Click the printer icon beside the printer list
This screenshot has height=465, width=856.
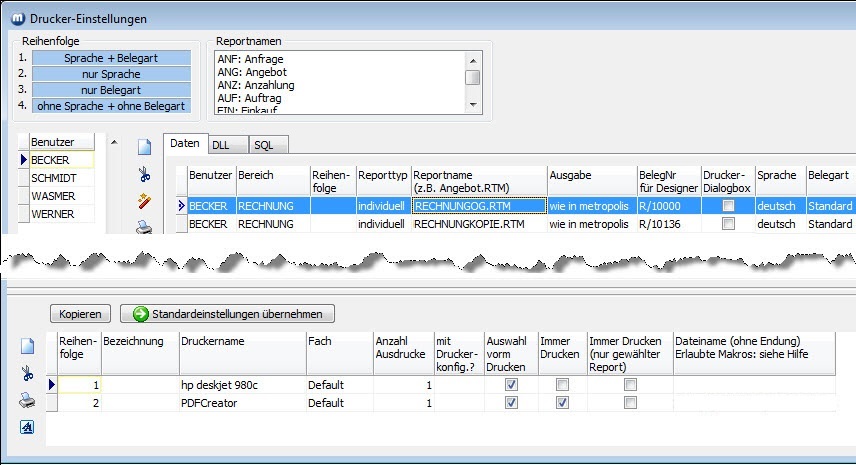(x=28, y=401)
